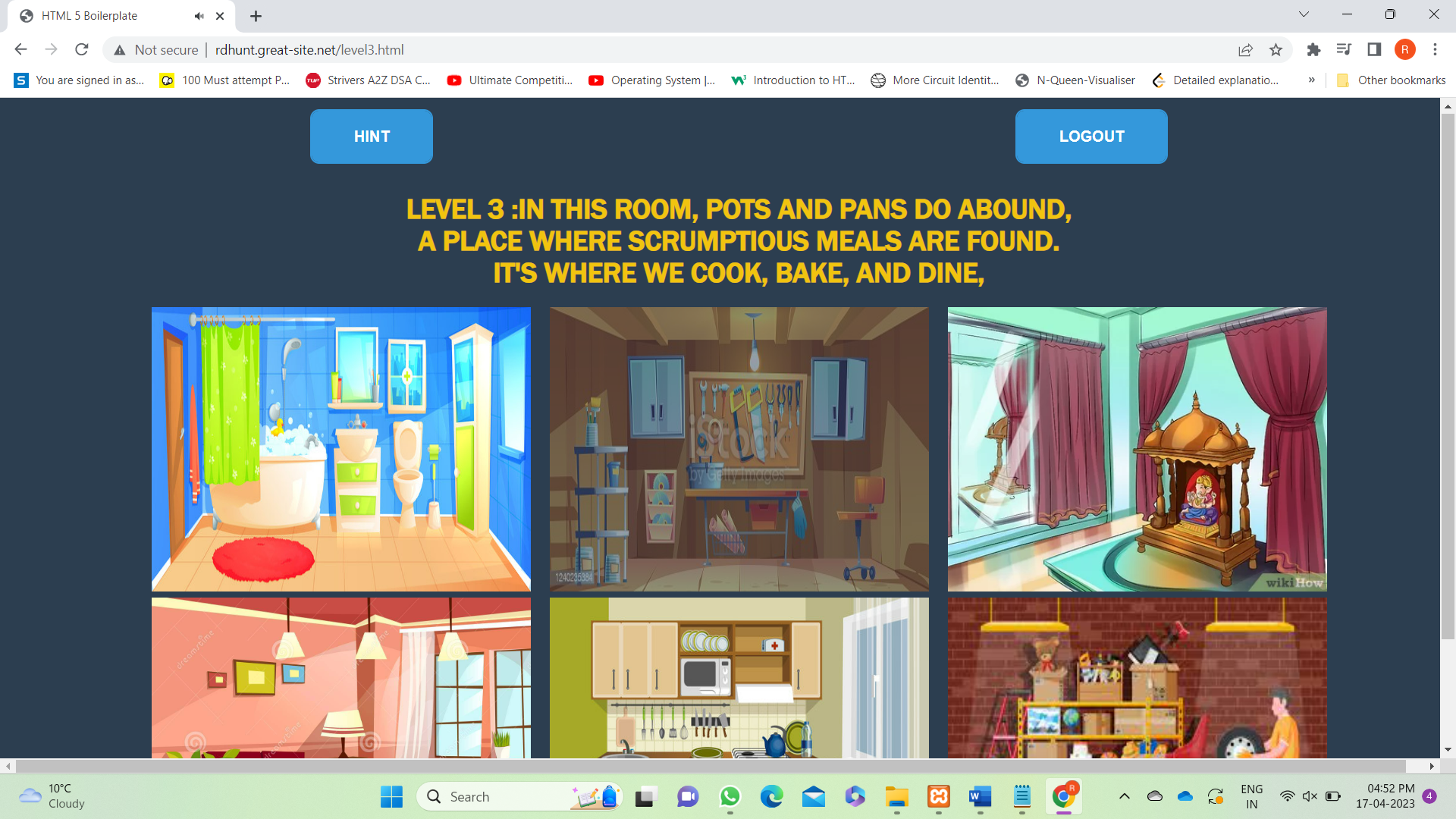Open the XAMPP orange taskbar icon

tap(939, 797)
